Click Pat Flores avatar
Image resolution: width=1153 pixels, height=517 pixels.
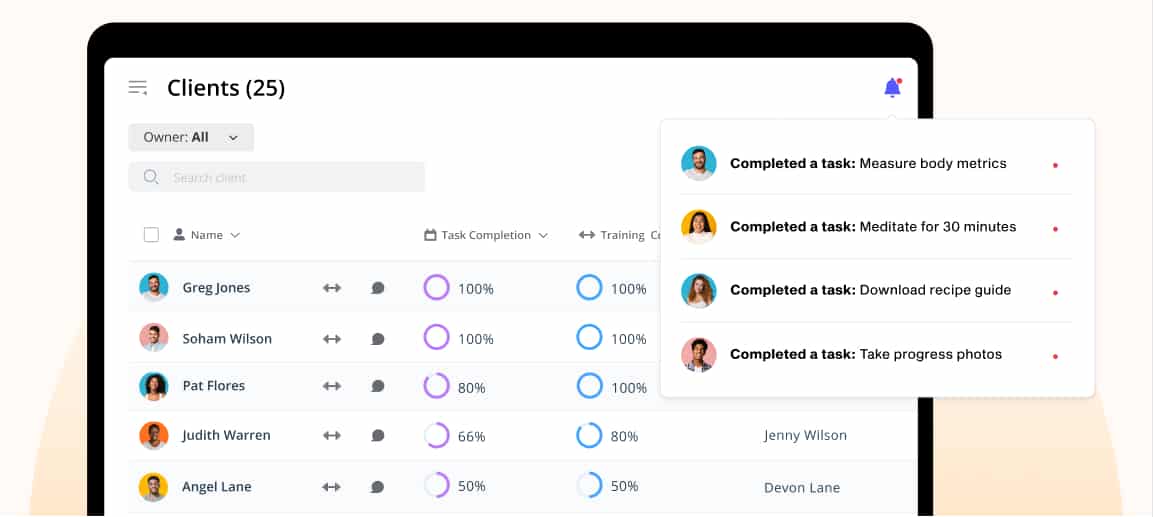click(154, 386)
